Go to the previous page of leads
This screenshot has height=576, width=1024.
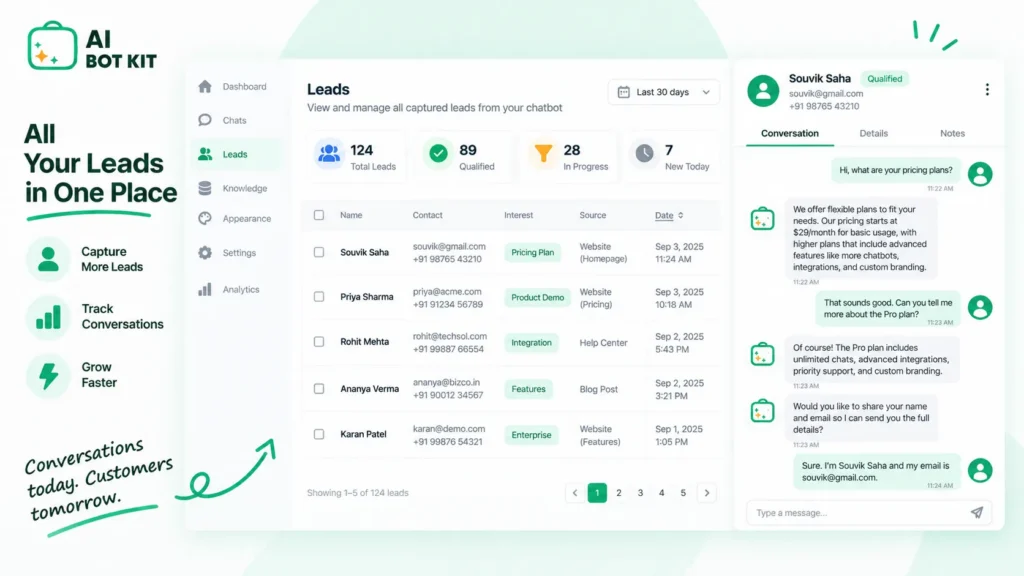pos(575,493)
